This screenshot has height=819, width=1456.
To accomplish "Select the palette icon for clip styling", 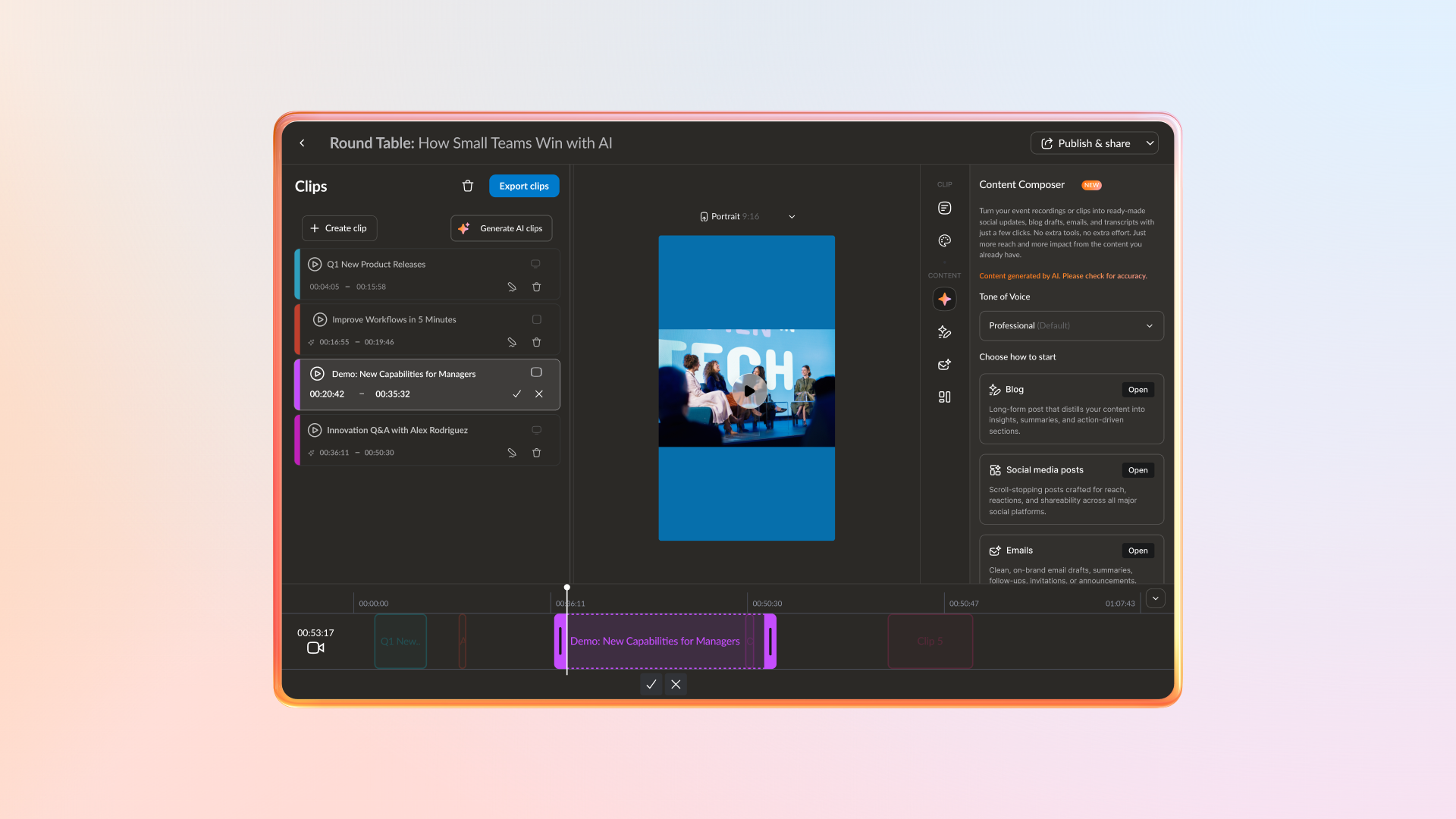I will point(944,240).
